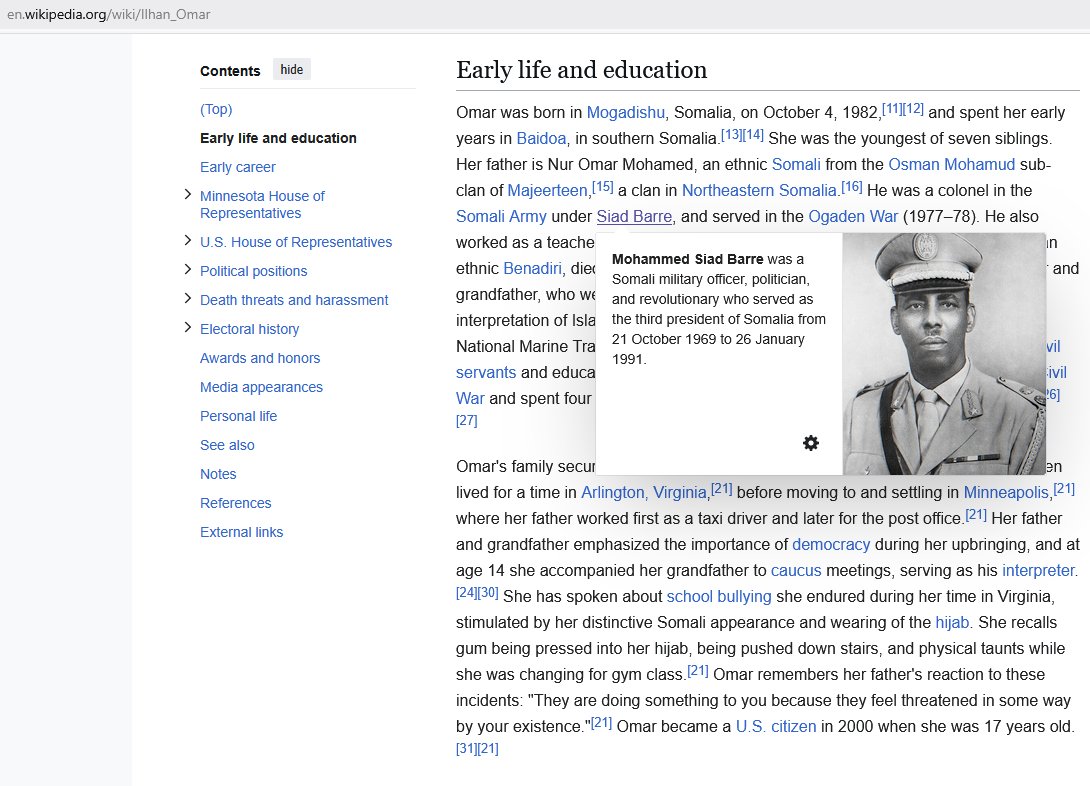This screenshot has height=786, width=1090.
Task: Hide the Contents sidebar
Action: (x=291, y=69)
